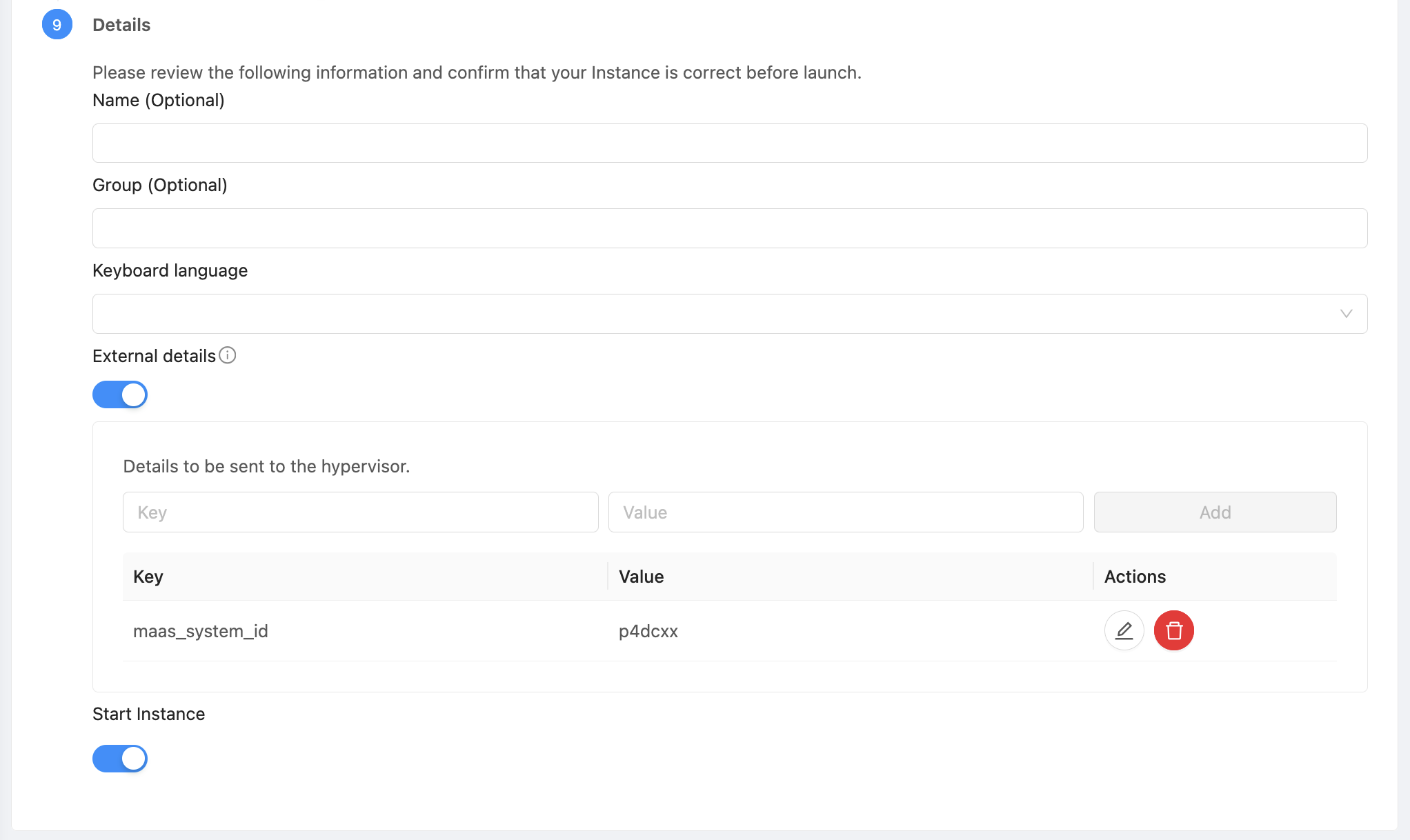The image size is (1410, 840).
Task: Click the Name (Optional) input field
Action: [x=729, y=143]
